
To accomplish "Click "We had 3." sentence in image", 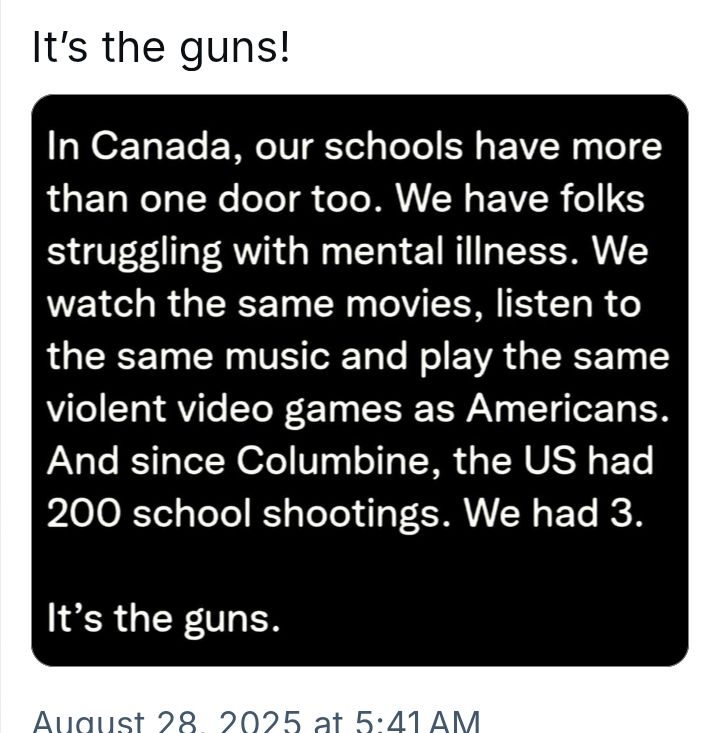I will pyautogui.click(x=553, y=513).
